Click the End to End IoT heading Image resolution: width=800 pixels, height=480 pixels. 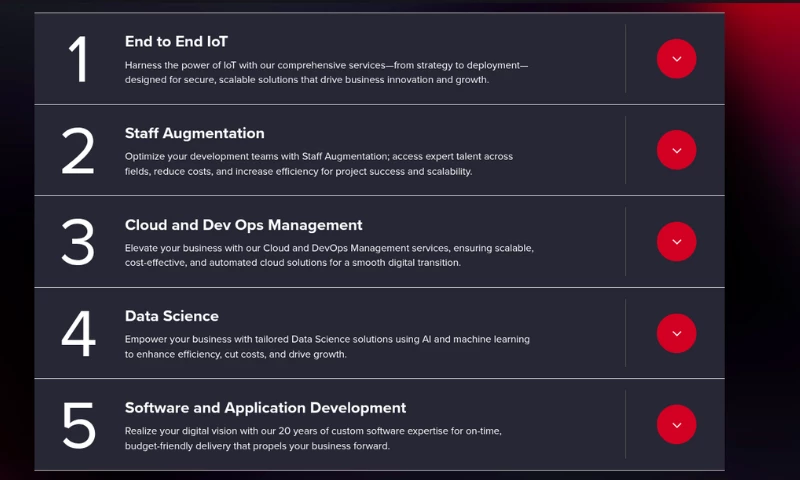[176, 42]
